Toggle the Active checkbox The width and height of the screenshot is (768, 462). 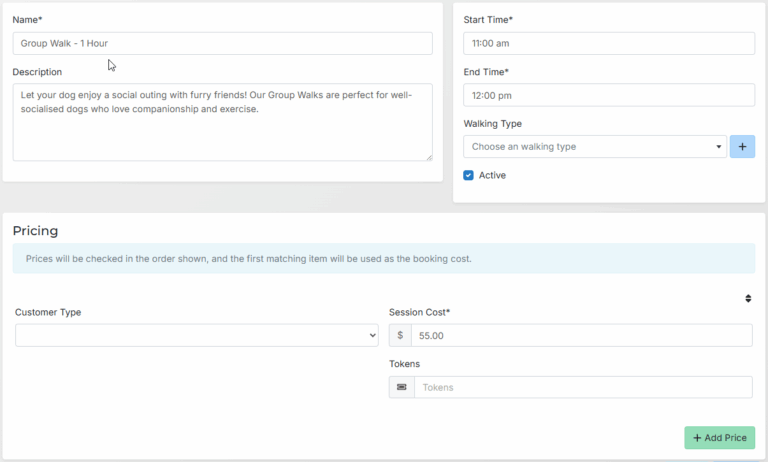point(468,175)
